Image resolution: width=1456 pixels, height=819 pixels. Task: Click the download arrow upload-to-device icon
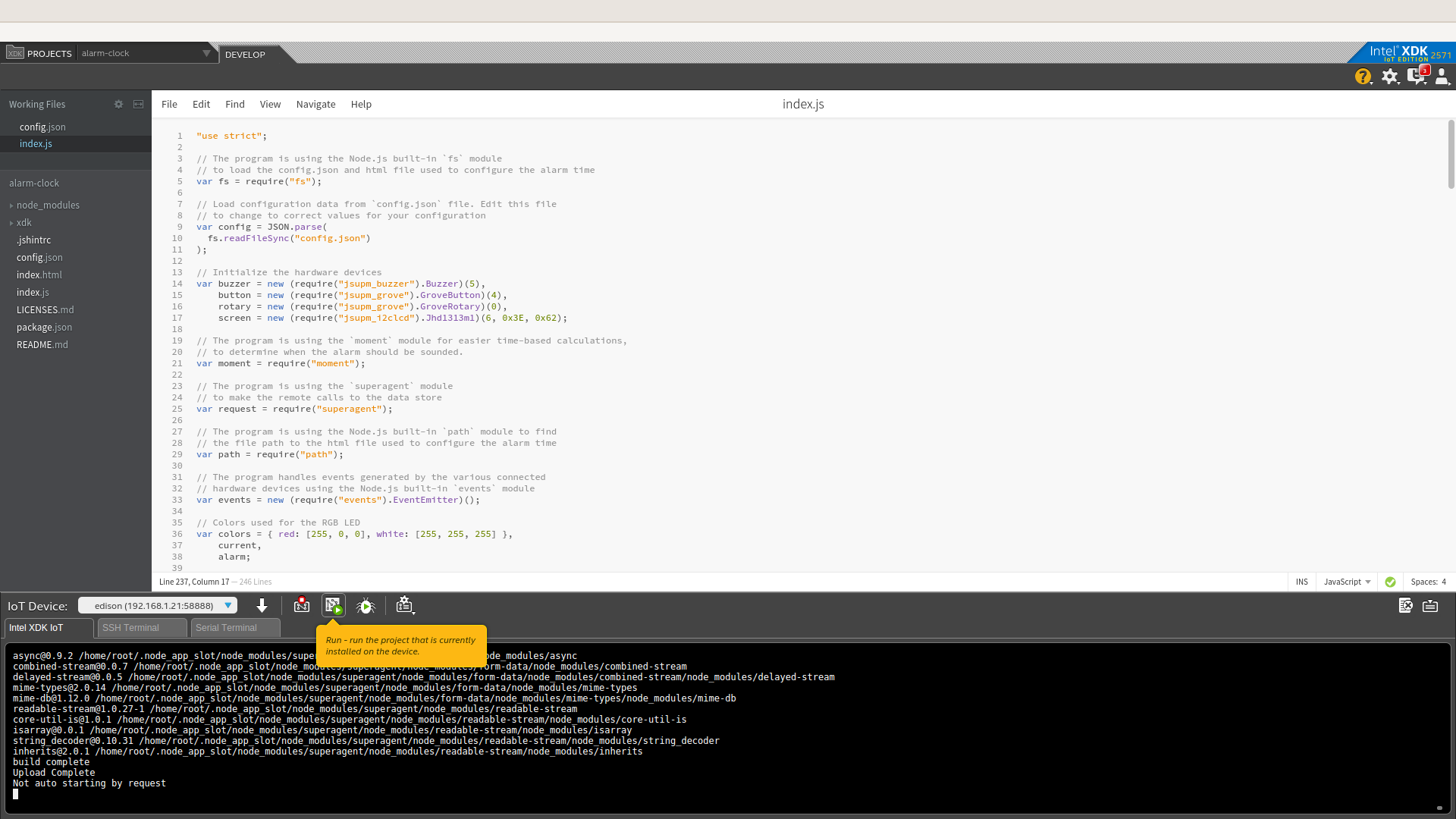[262, 605]
